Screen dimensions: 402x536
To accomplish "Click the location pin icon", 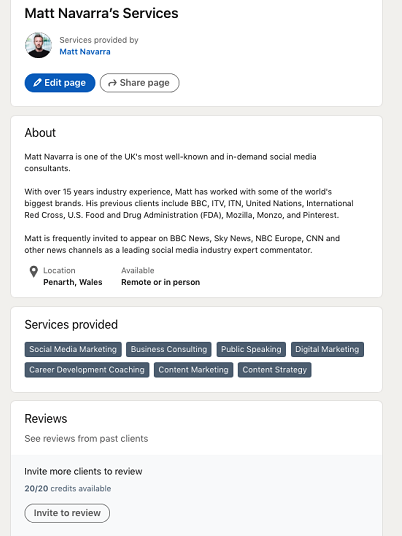I will click(x=34, y=272).
